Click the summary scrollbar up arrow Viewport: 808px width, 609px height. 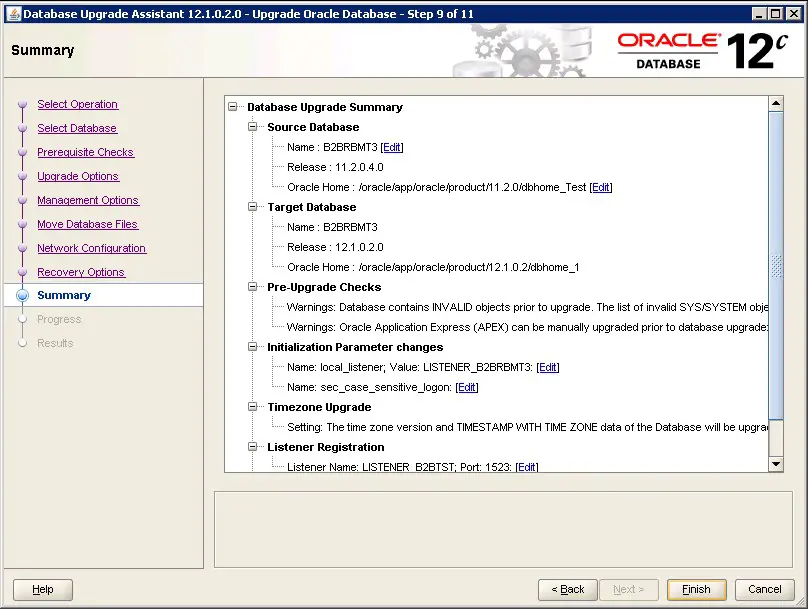776,104
